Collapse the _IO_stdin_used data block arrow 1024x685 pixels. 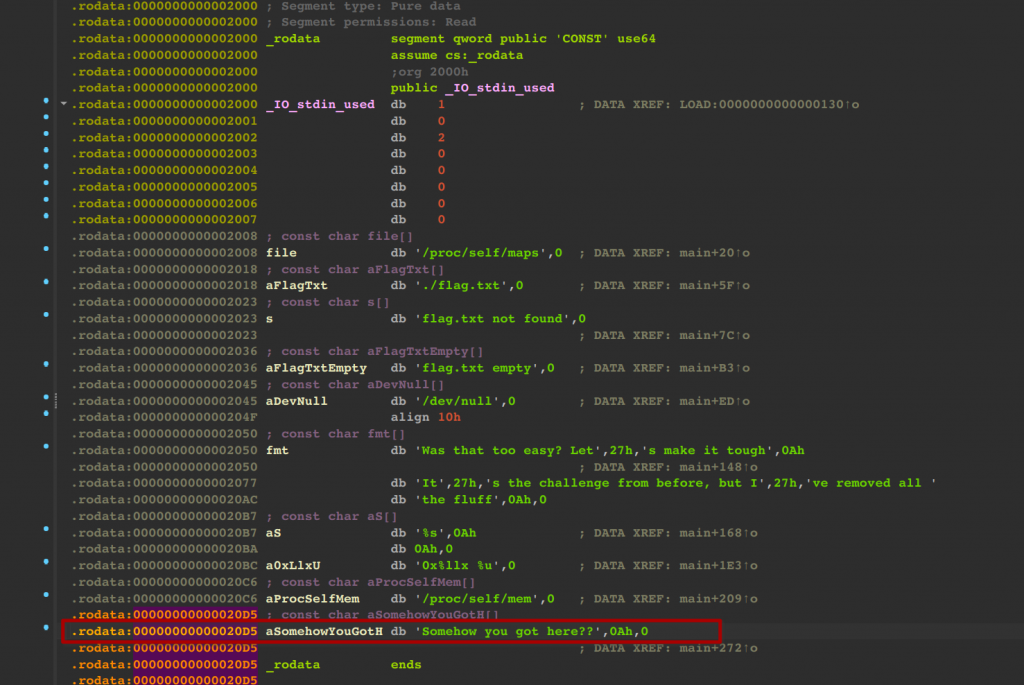tap(65, 104)
